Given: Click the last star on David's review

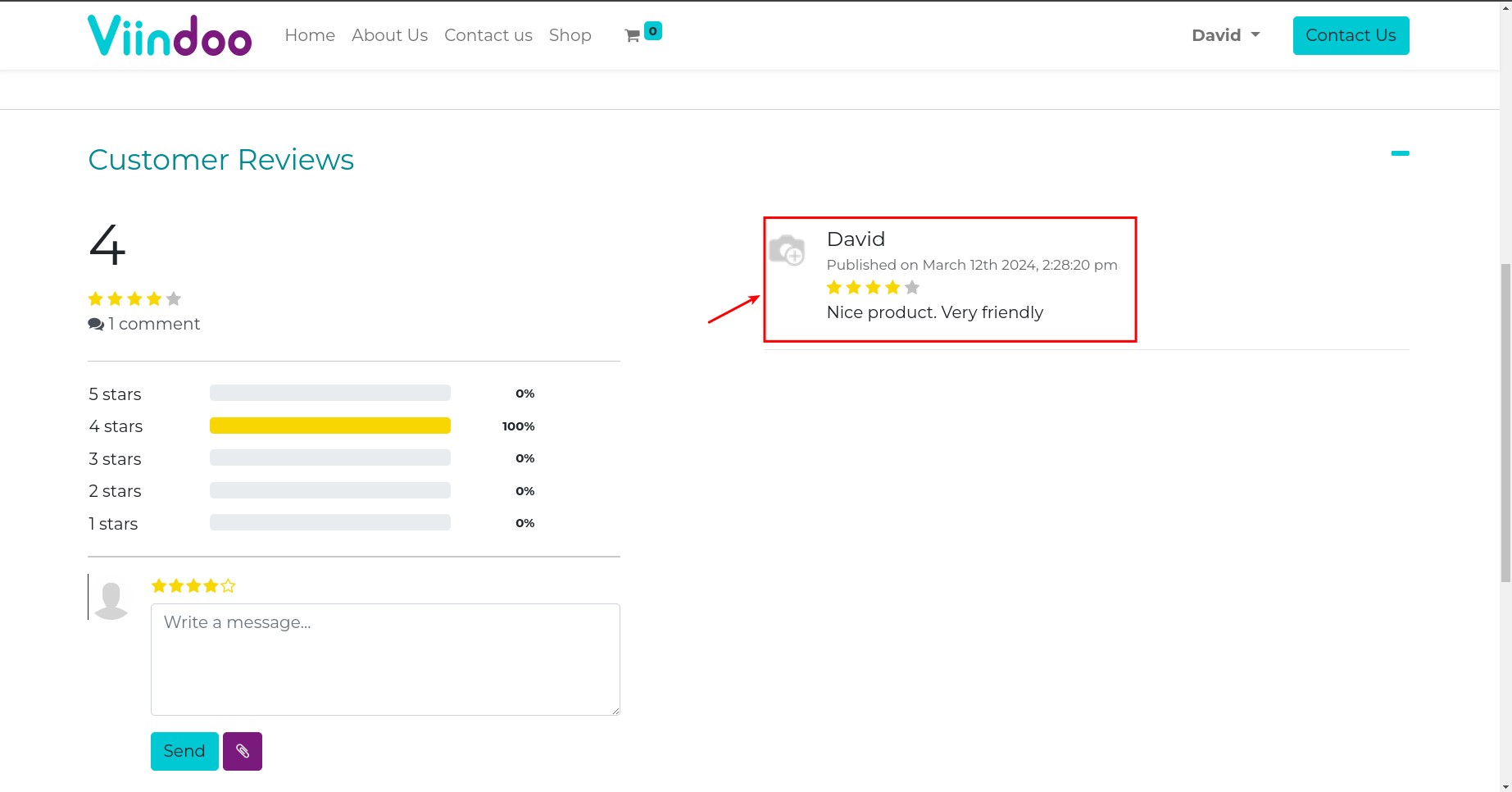Looking at the screenshot, I should pyautogui.click(x=911, y=287).
